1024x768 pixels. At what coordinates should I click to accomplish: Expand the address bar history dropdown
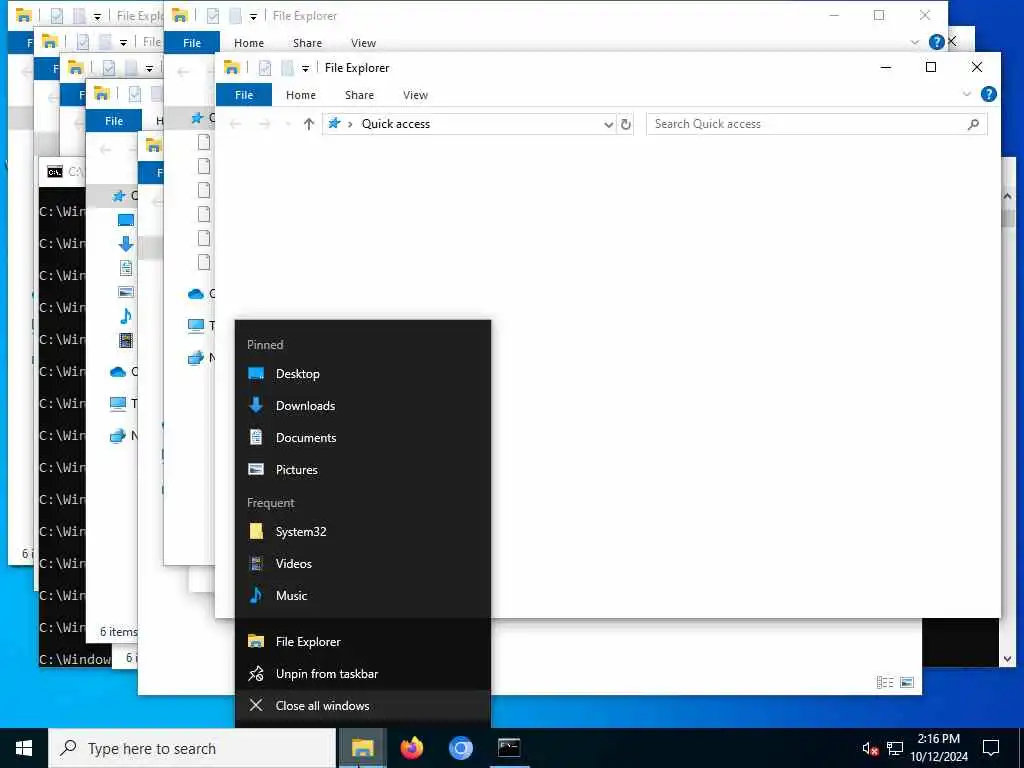pyautogui.click(x=608, y=124)
